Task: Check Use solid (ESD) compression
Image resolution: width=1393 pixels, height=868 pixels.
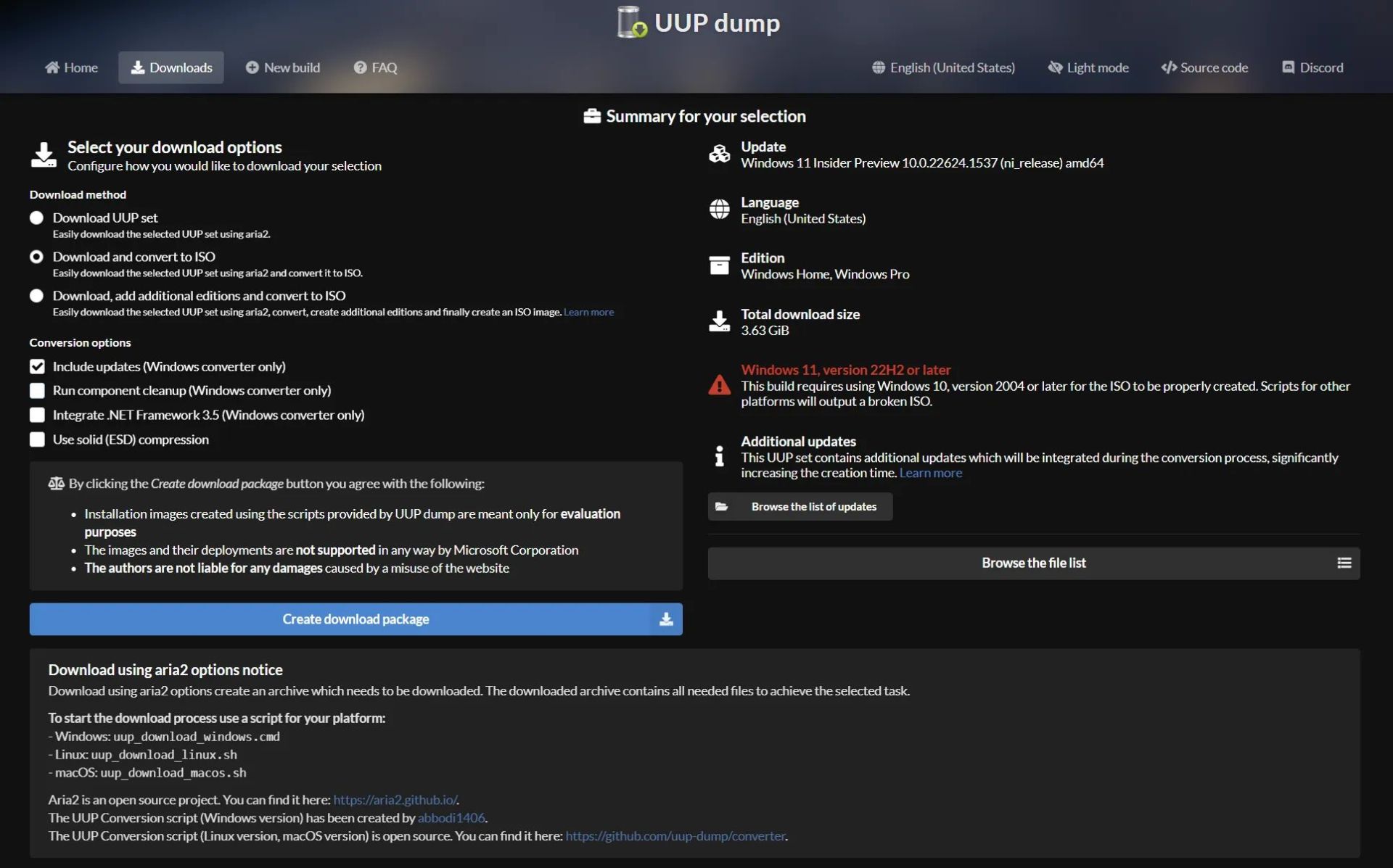Action: (37, 439)
